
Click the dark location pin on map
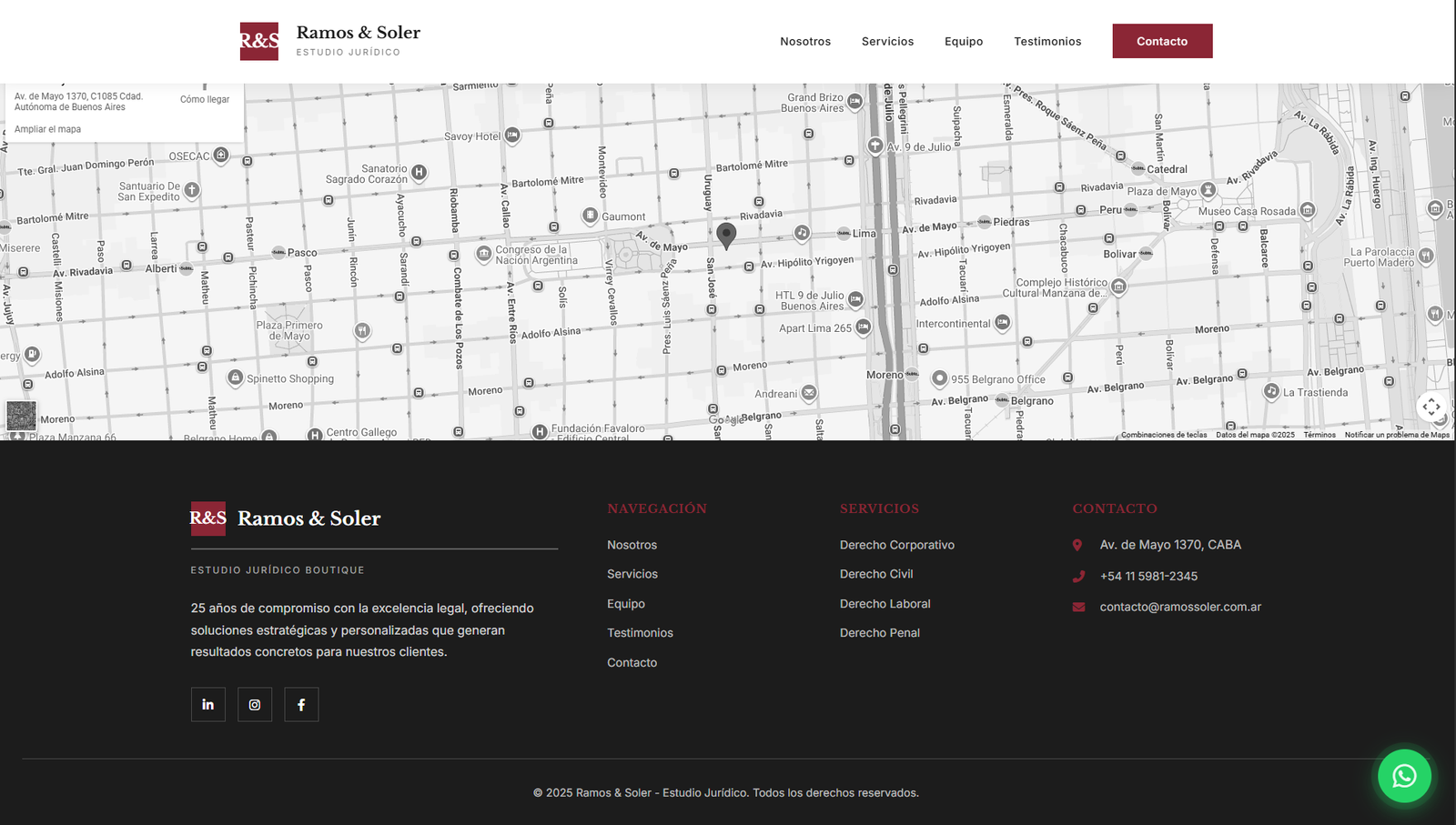pyautogui.click(x=726, y=234)
